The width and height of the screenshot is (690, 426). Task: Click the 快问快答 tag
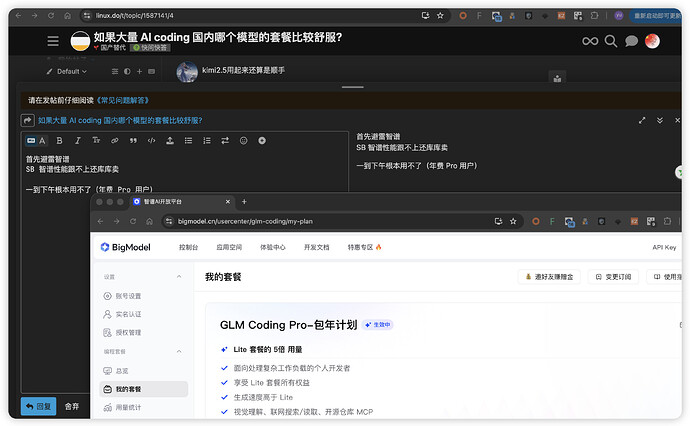[x=150, y=48]
